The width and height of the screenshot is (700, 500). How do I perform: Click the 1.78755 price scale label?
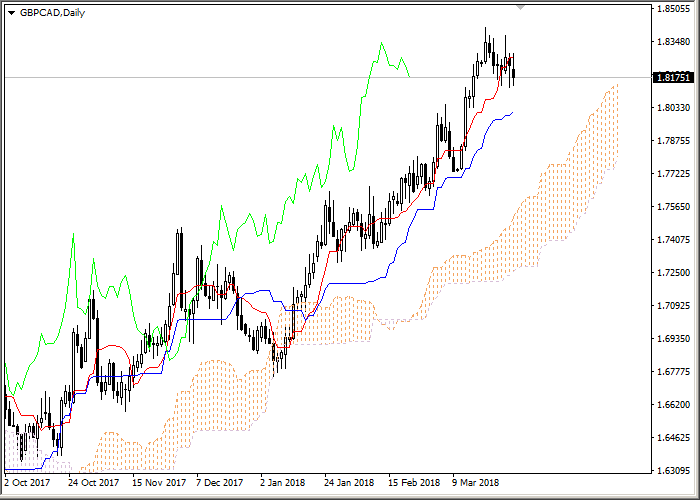674,141
